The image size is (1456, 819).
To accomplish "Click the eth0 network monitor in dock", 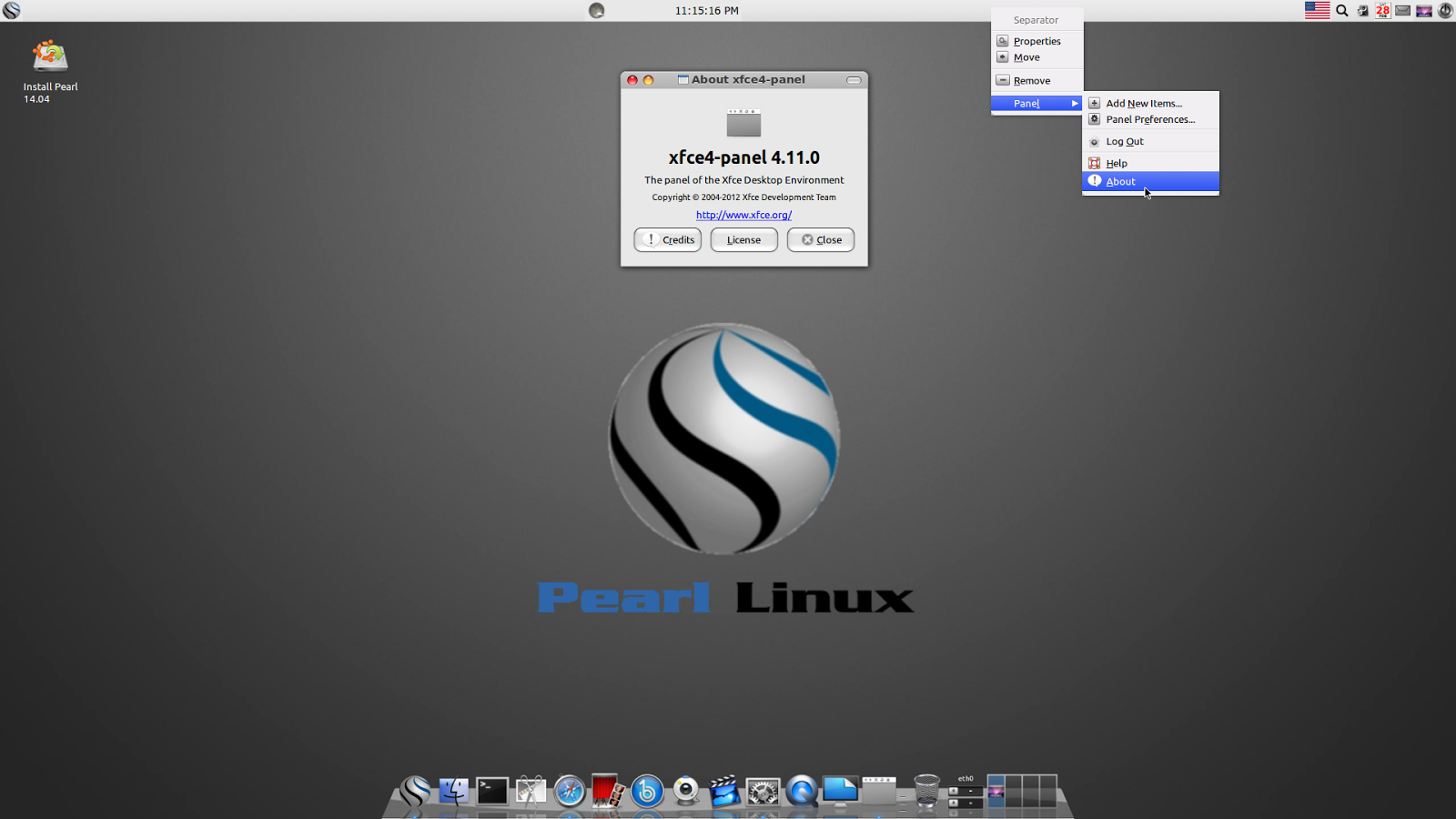I will point(966,791).
